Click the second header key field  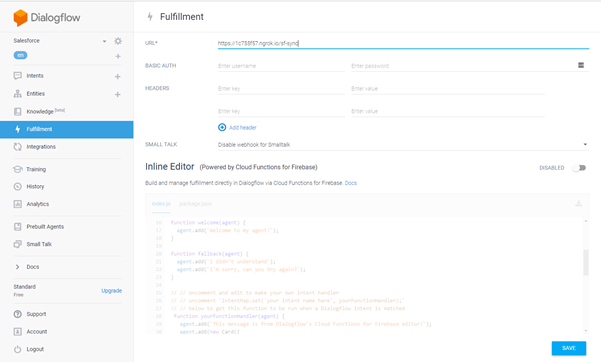point(281,111)
